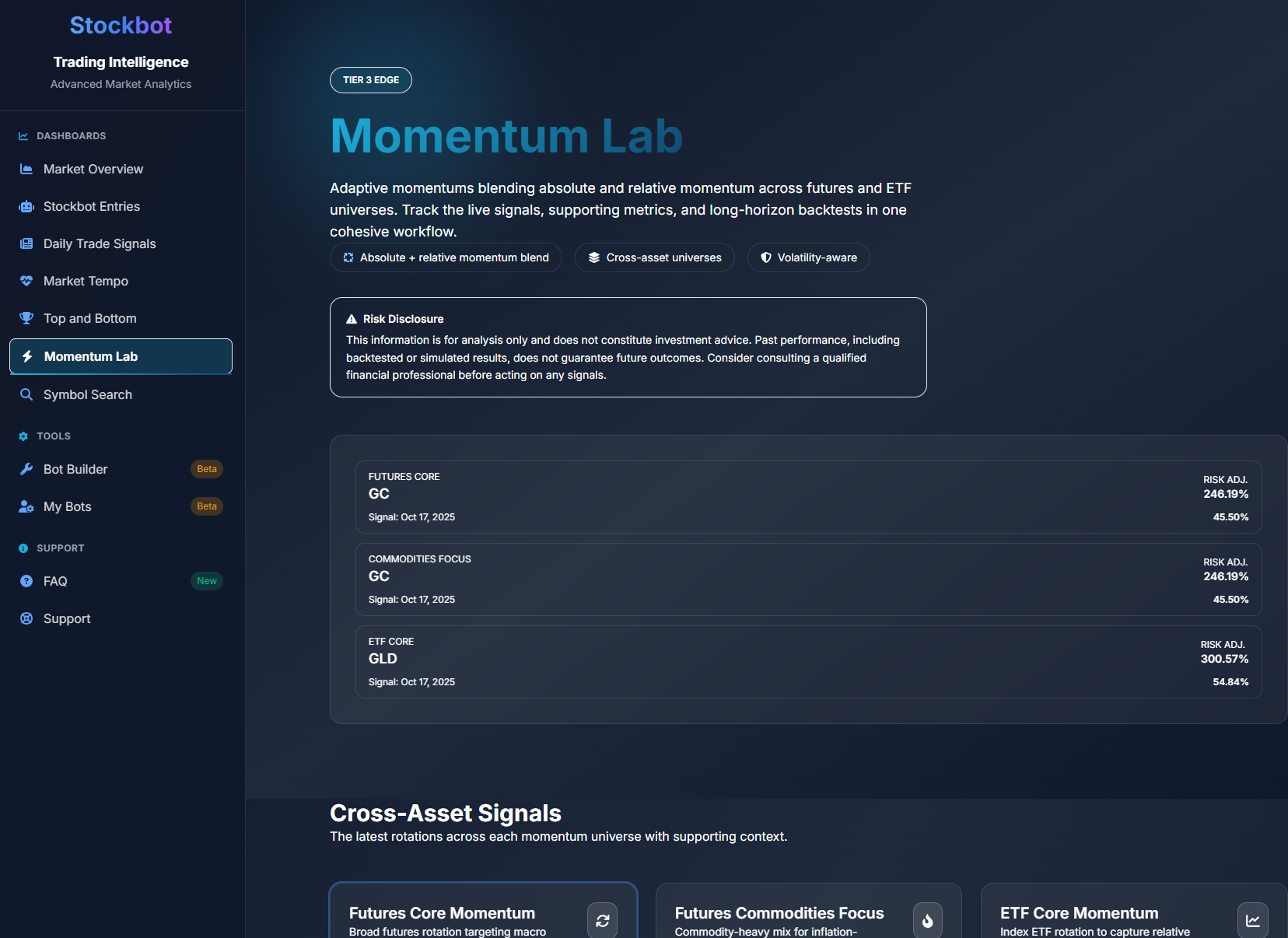
Task: Click the Stockbot logo heading
Action: click(x=121, y=24)
